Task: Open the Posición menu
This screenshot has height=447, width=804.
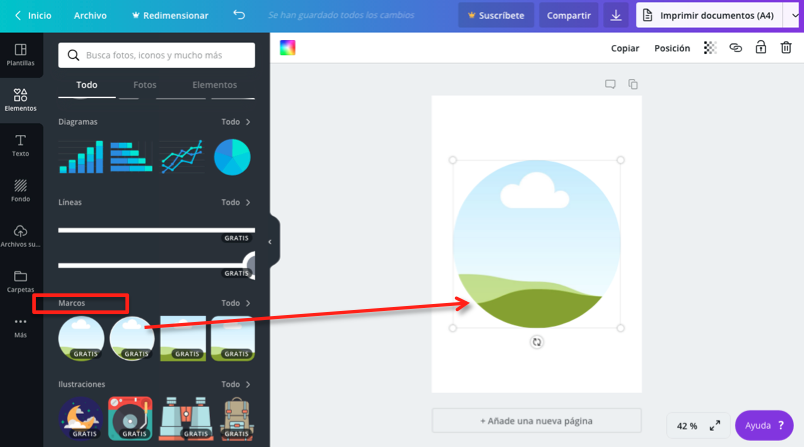Action: [672, 48]
